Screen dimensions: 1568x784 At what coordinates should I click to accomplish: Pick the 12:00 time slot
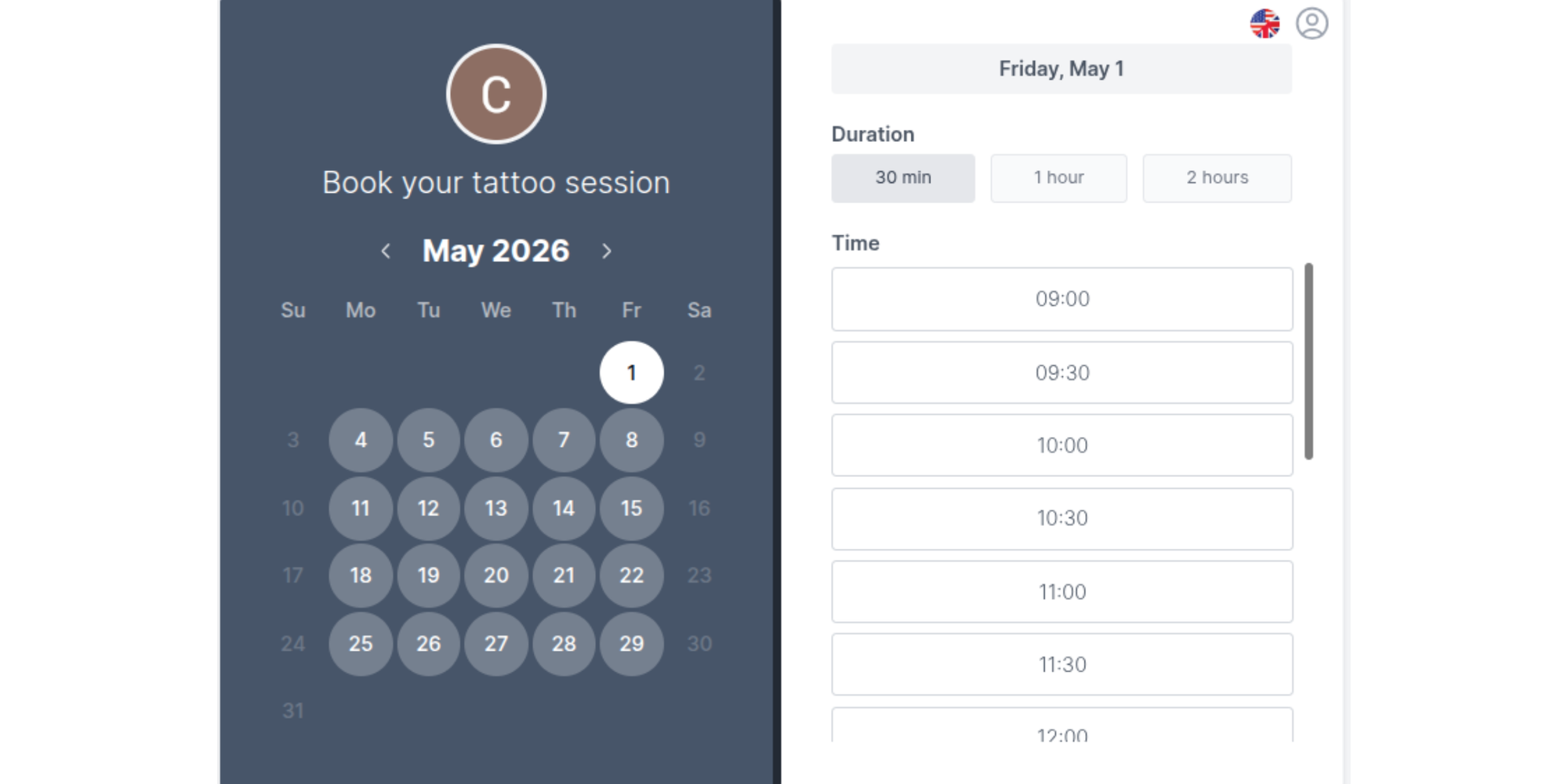pos(1062,733)
